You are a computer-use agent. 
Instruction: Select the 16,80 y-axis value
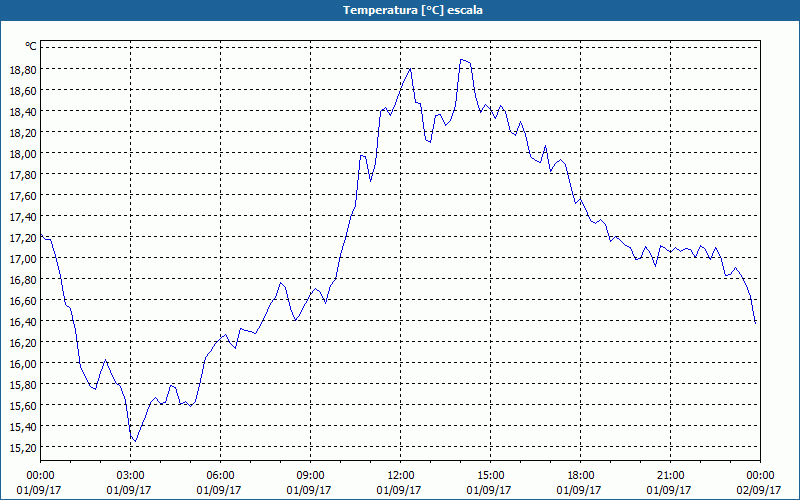coord(23,280)
